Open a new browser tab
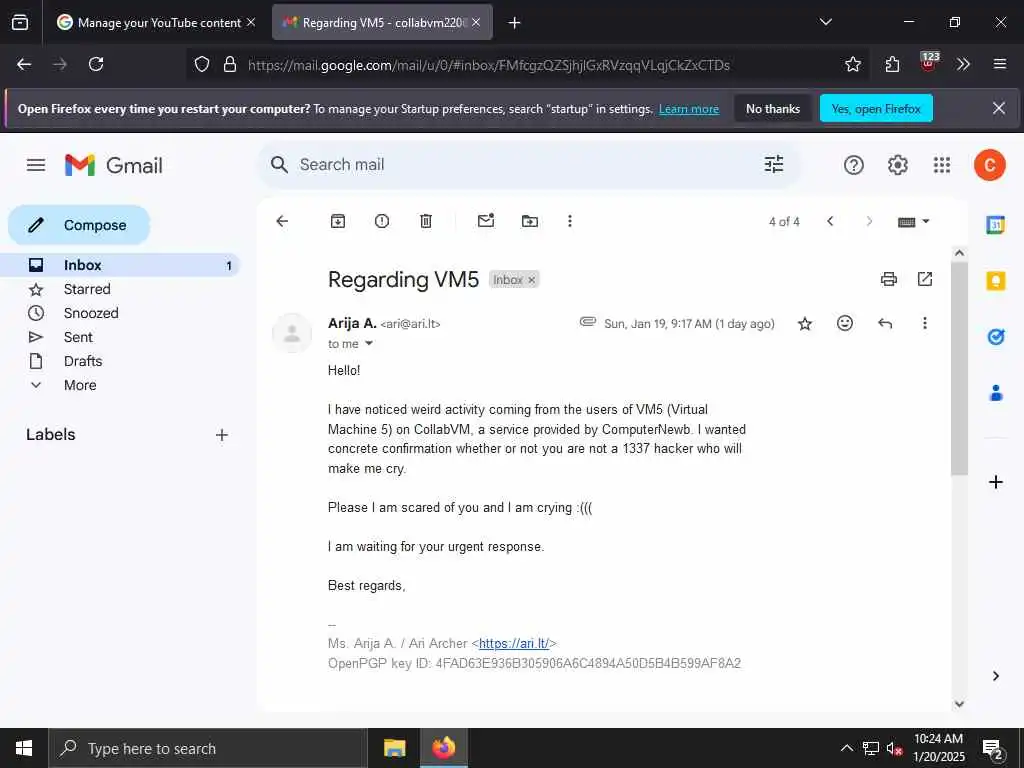This screenshot has height=768, width=1024. (515, 23)
